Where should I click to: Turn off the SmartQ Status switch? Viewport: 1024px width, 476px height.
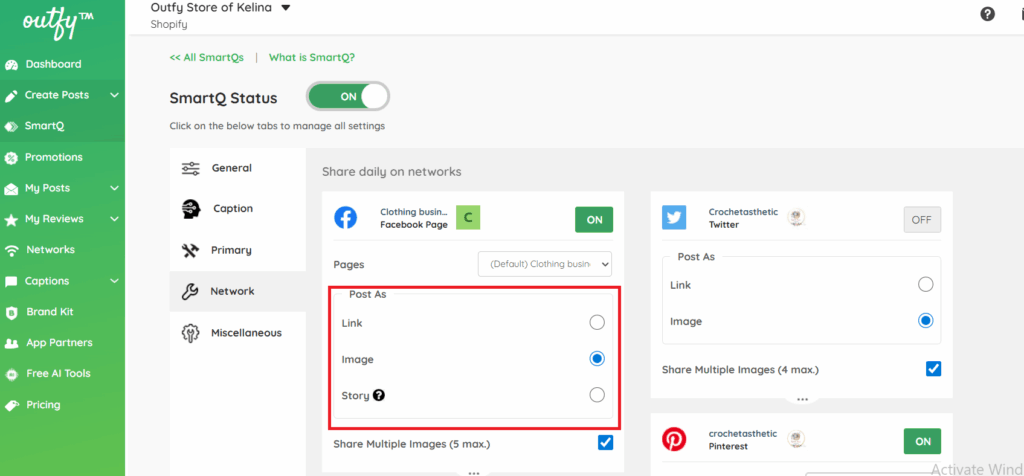348,97
